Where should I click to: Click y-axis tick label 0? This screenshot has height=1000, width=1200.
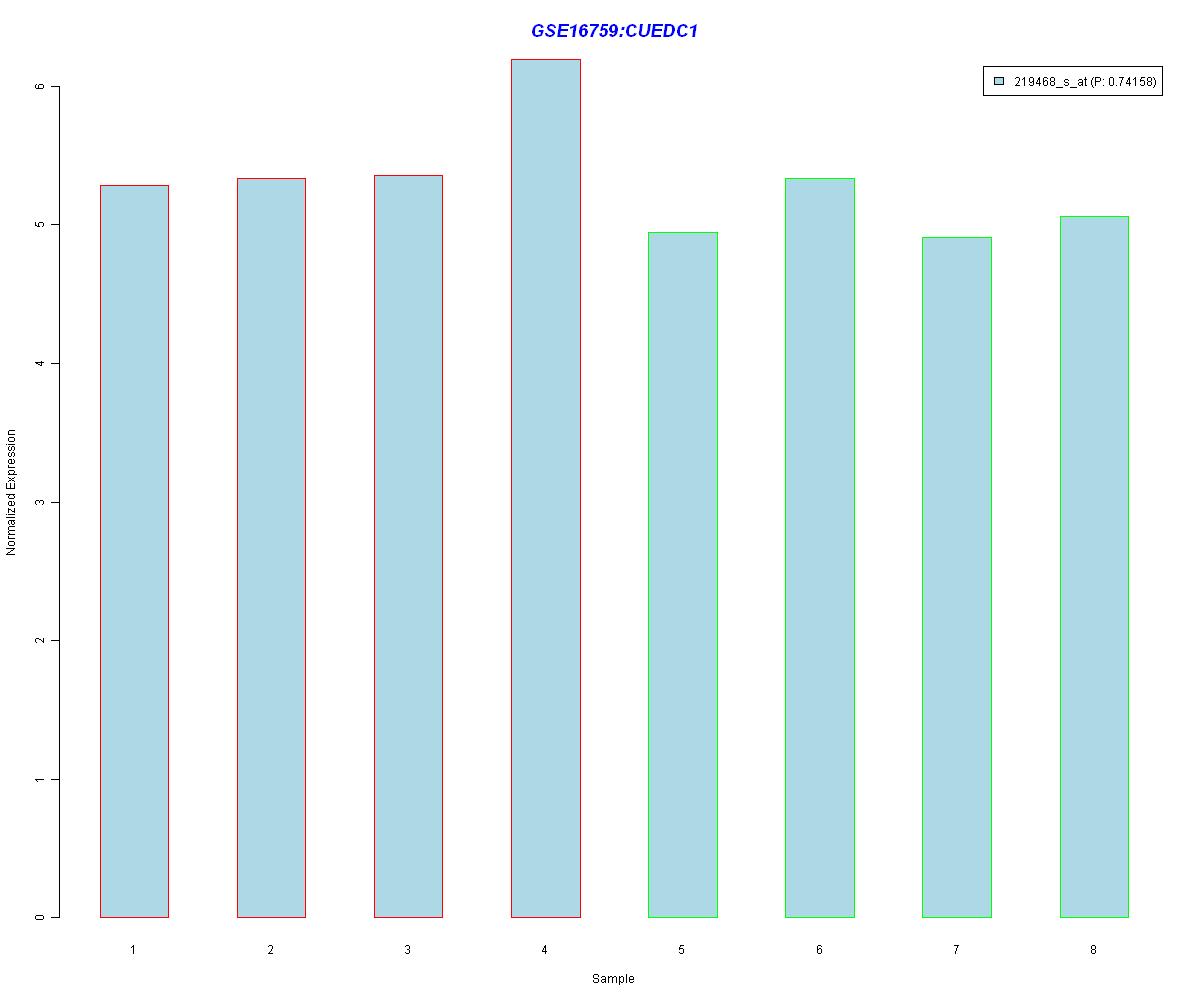click(x=39, y=917)
